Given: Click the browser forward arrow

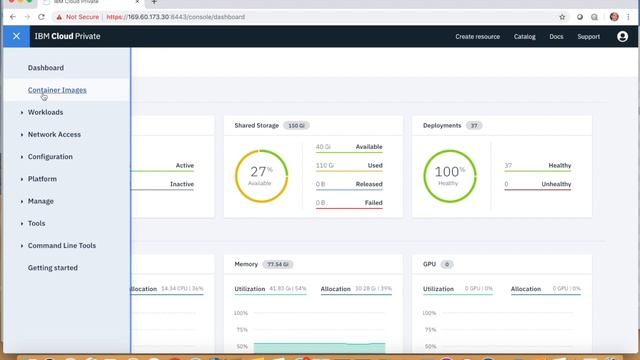Looking at the screenshot, I should [x=27, y=17].
